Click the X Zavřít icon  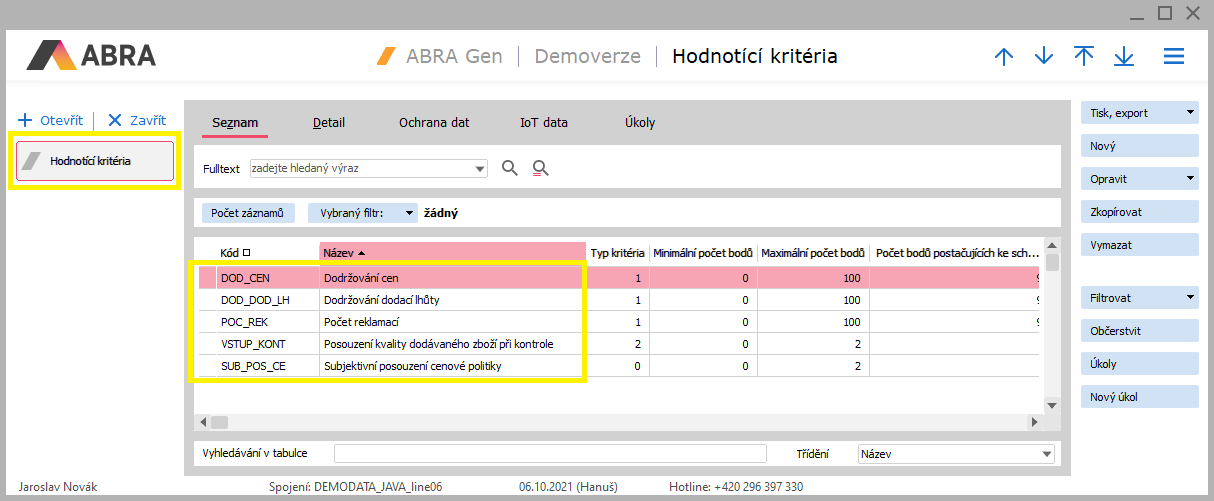tap(114, 120)
